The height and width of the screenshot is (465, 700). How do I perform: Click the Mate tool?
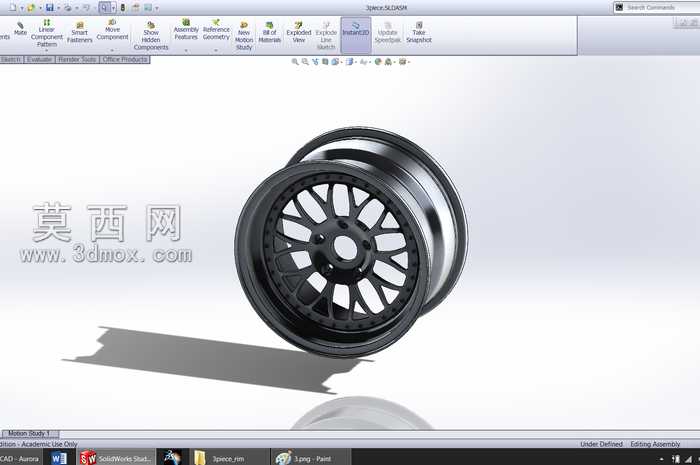click(x=20, y=29)
